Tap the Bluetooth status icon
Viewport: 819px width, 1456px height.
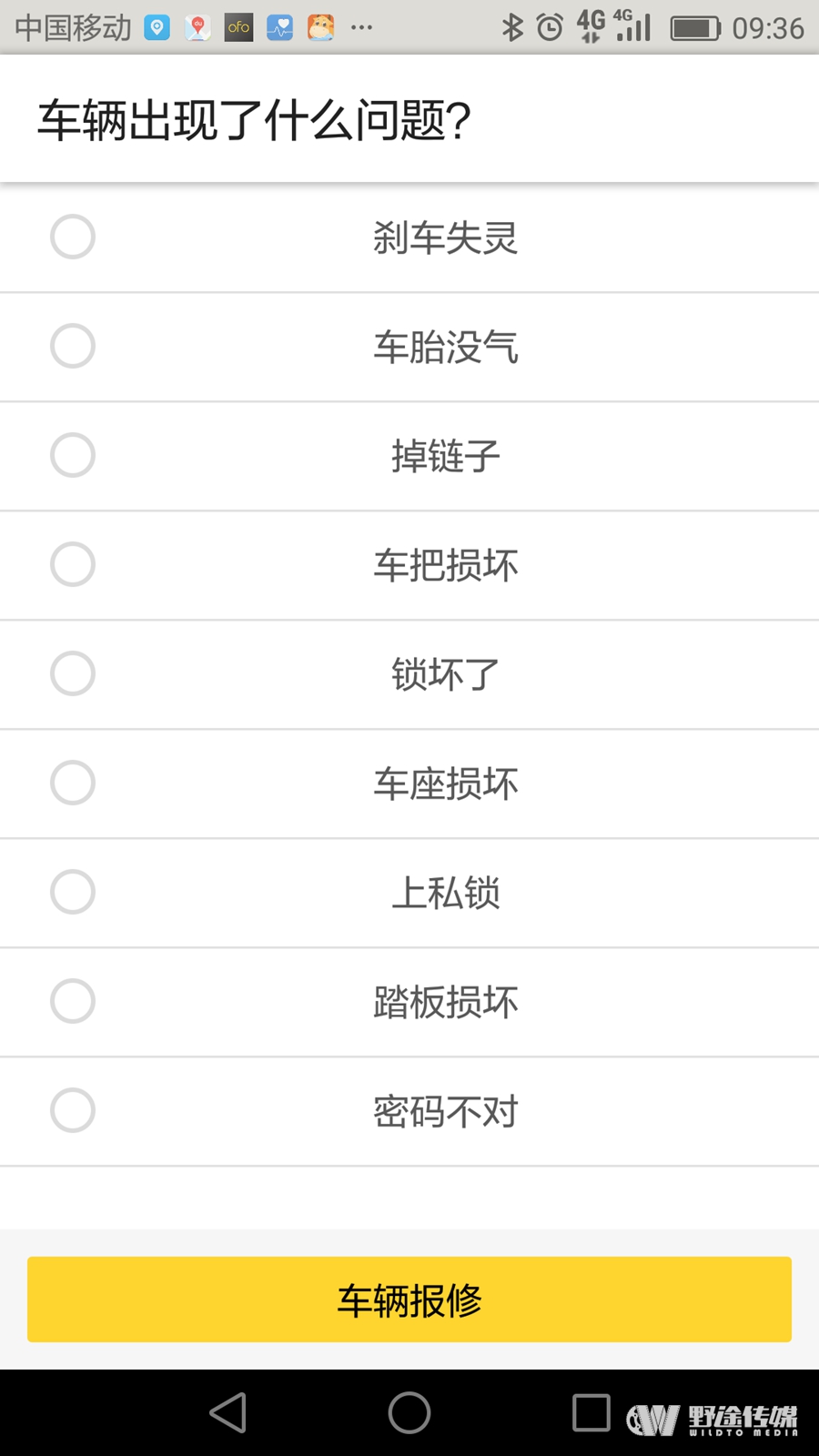point(512,28)
